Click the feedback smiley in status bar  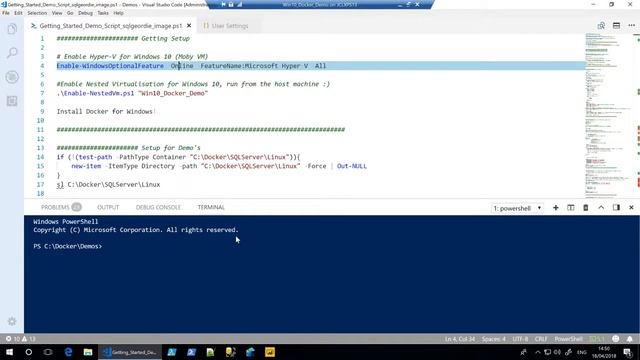[x=616, y=339]
